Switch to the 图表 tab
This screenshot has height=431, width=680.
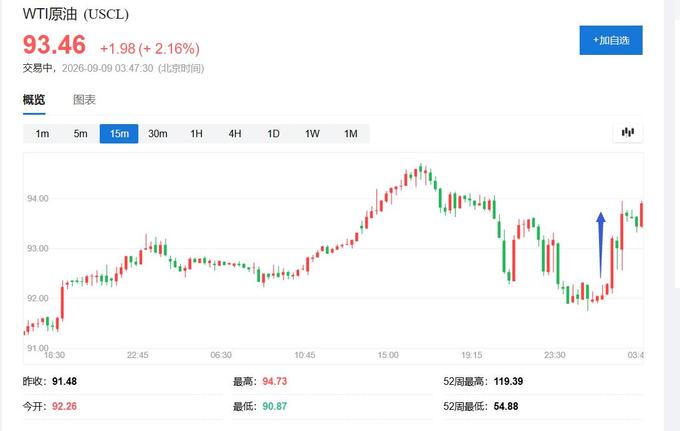click(x=84, y=100)
